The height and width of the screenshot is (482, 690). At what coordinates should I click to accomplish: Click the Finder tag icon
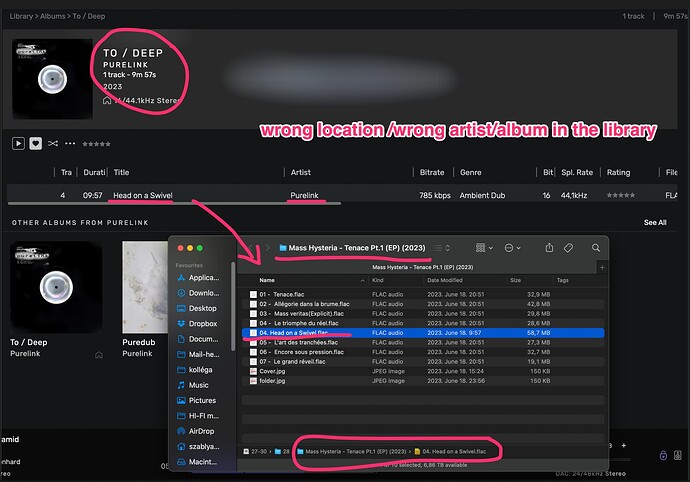tap(569, 248)
